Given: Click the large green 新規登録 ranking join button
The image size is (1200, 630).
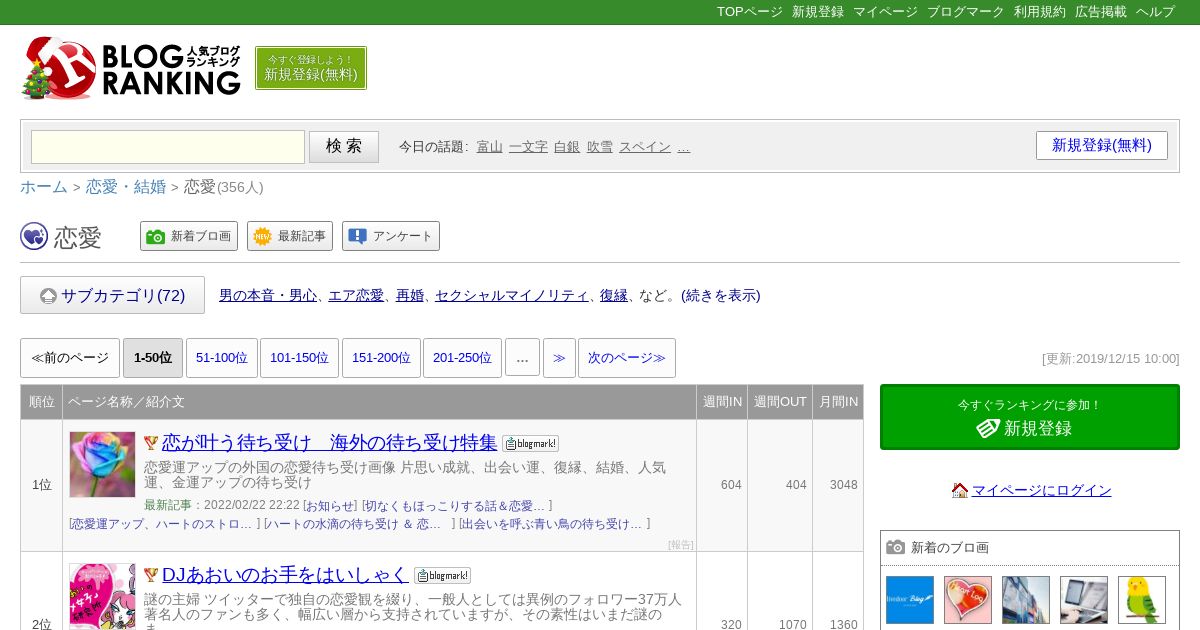Looking at the screenshot, I should (1030, 417).
